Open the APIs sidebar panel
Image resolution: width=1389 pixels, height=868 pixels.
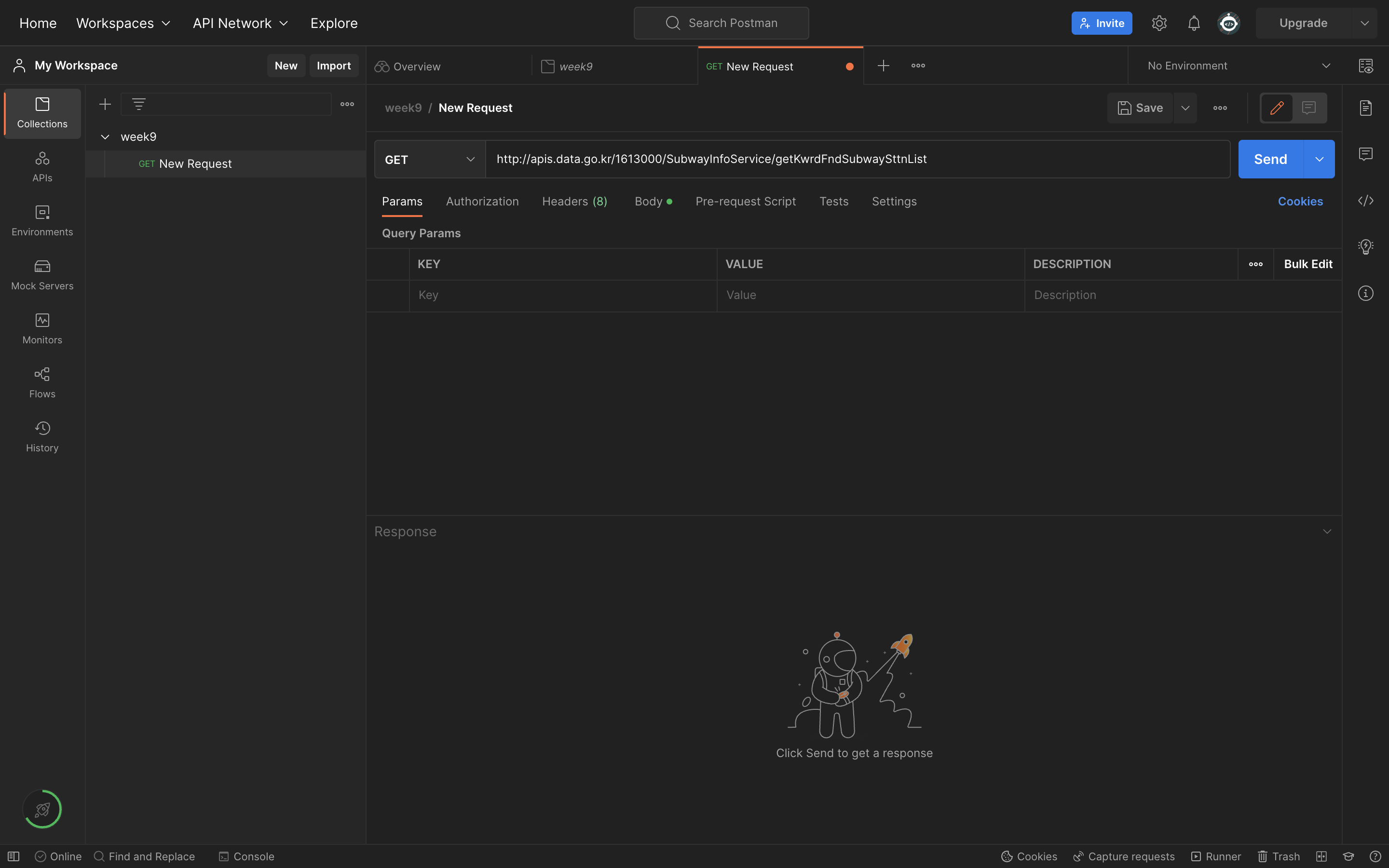coord(42,166)
